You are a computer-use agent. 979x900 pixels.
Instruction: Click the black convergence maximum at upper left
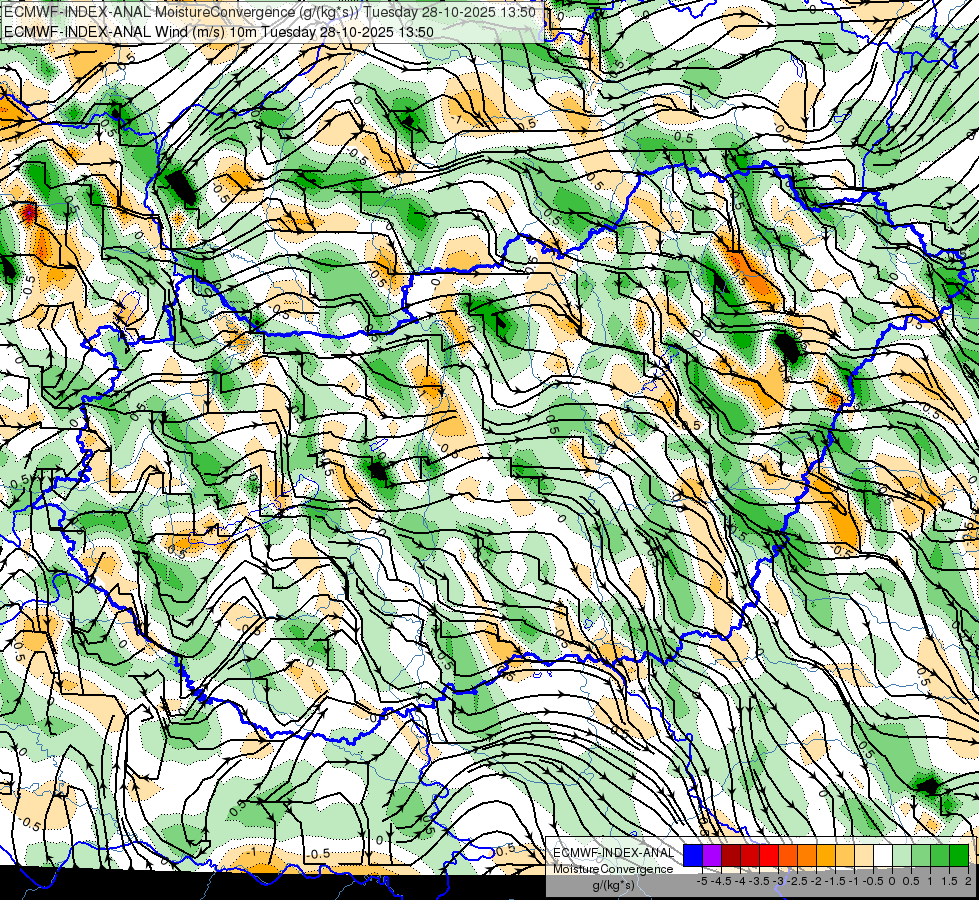coord(180,186)
